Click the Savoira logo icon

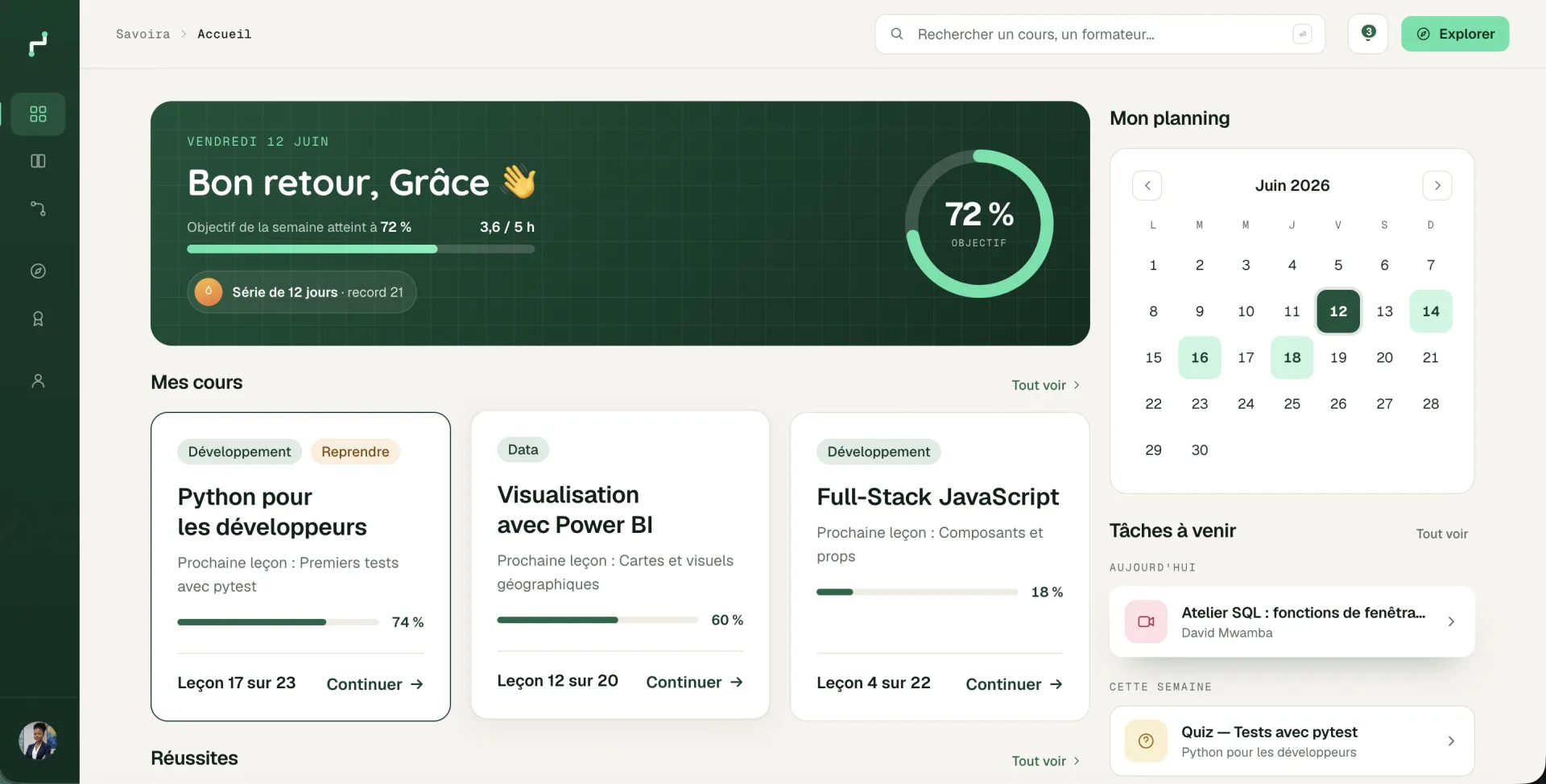click(x=39, y=43)
